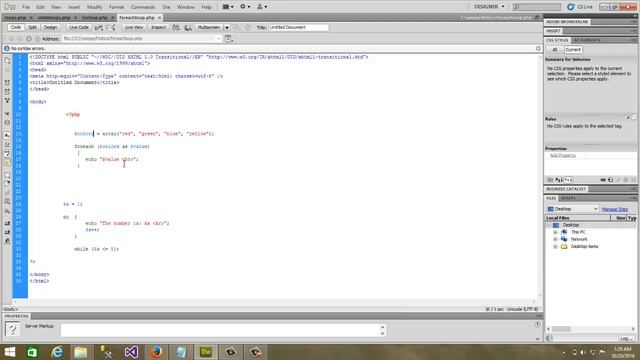Click the Windows Start button
Viewport: 640px width, 360px height.
(9, 352)
